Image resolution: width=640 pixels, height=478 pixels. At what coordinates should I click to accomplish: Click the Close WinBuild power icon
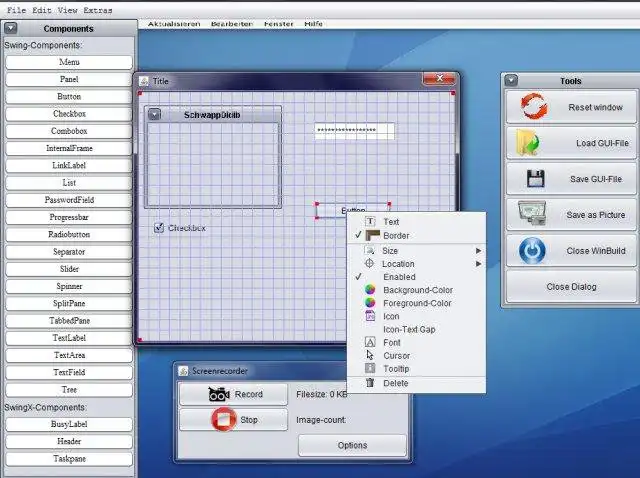[x=532, y=250]
